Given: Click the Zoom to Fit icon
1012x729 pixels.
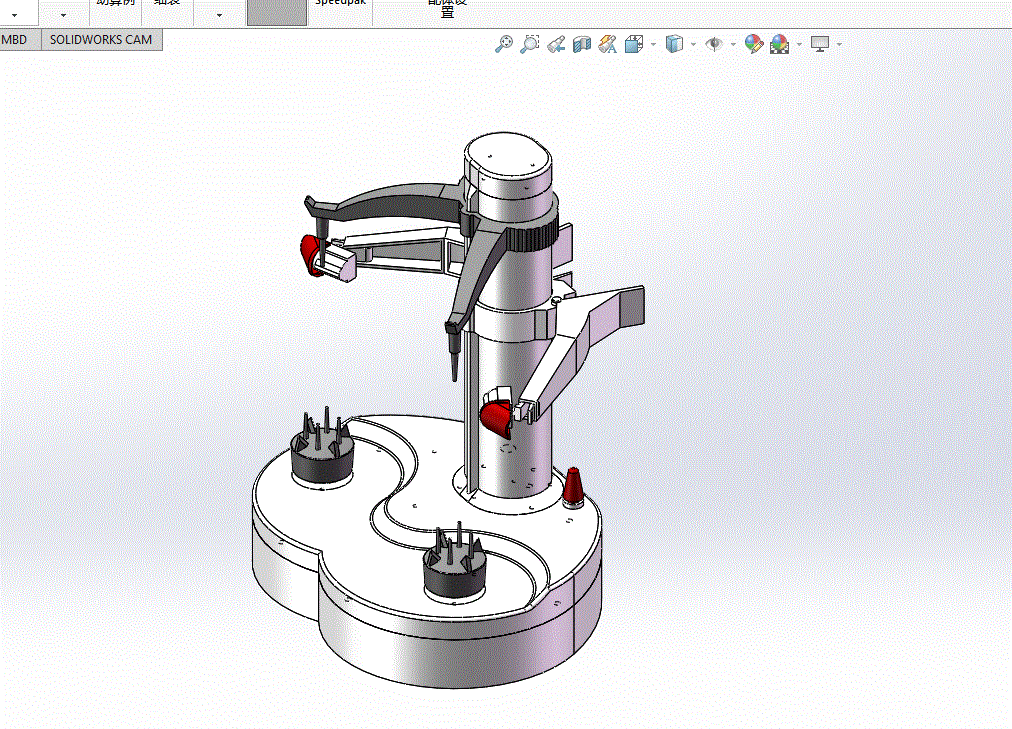Looking at the screenshot, I should point(504,44).
